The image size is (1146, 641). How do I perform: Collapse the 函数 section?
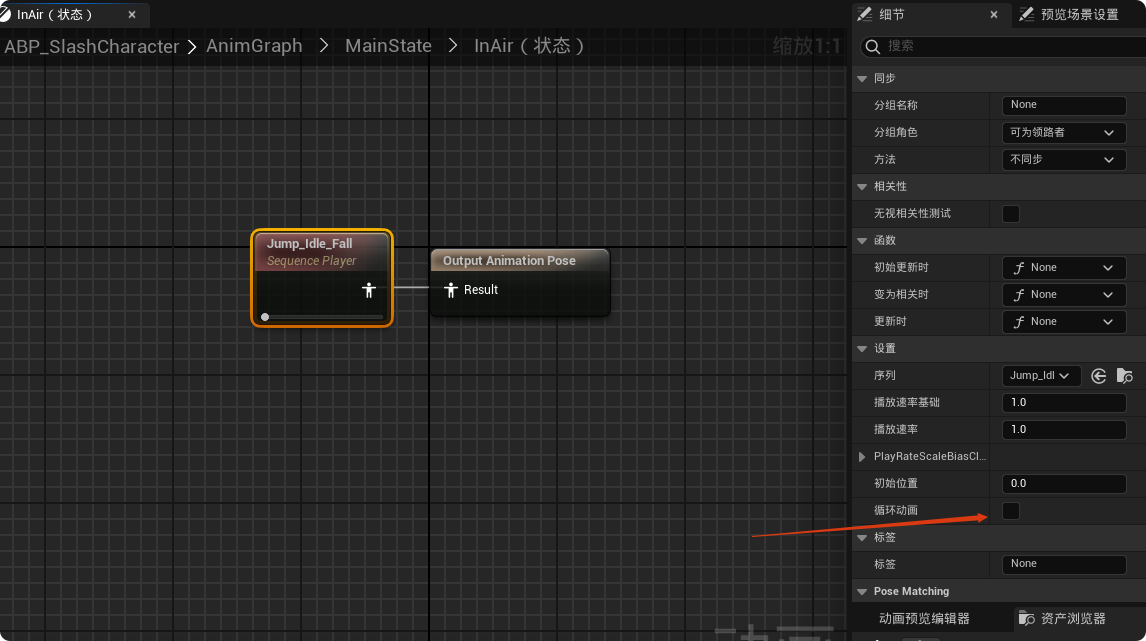[x=862, y=240]
